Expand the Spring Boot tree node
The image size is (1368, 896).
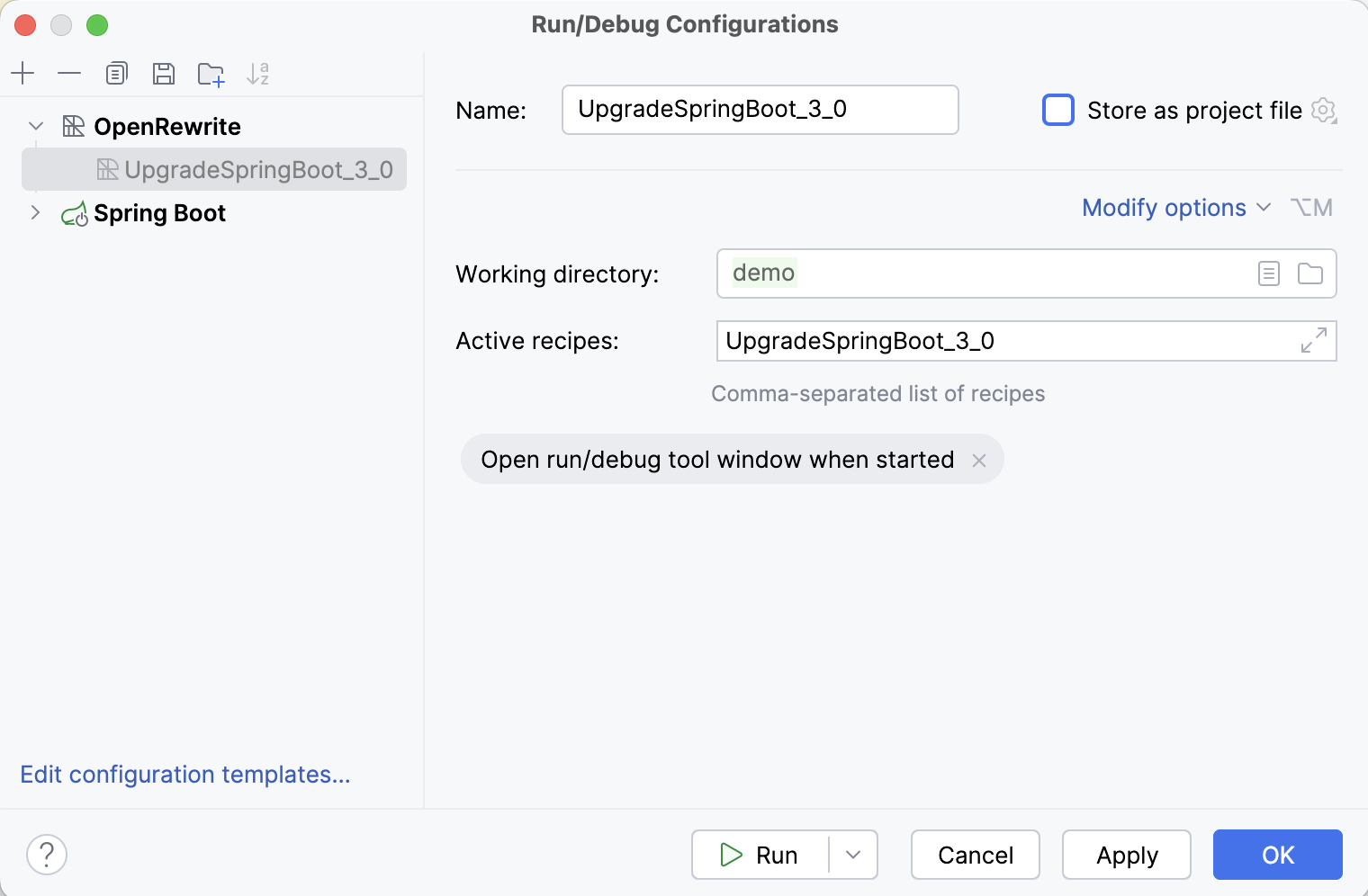point(35,212)
